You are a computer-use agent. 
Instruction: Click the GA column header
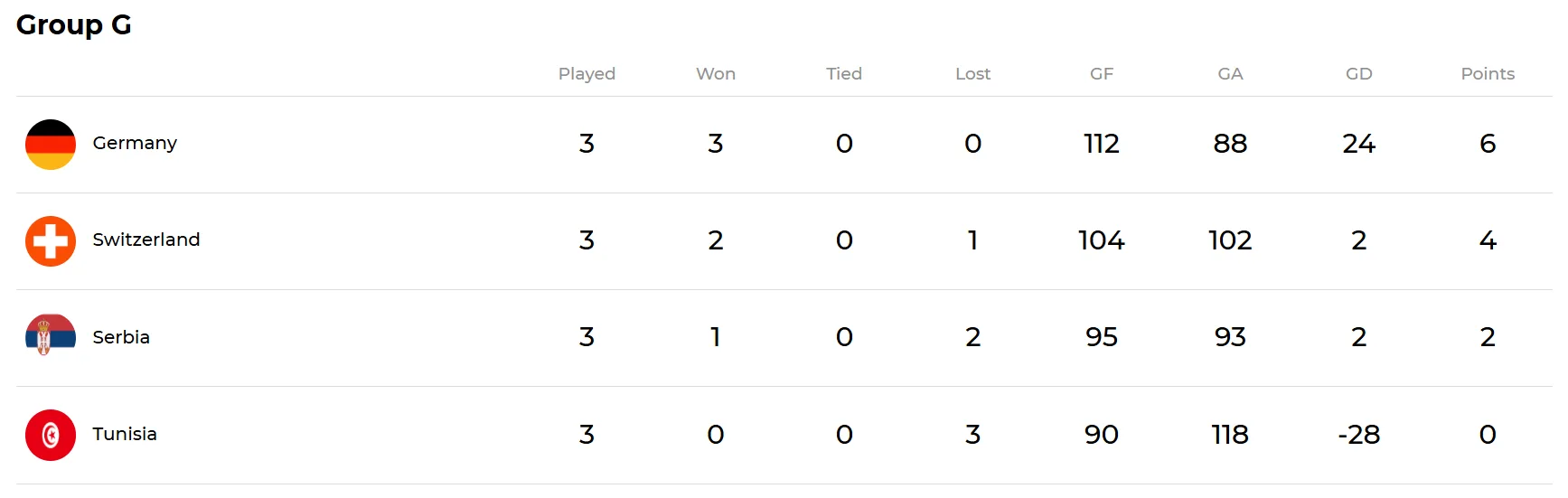click(1230, 74)
